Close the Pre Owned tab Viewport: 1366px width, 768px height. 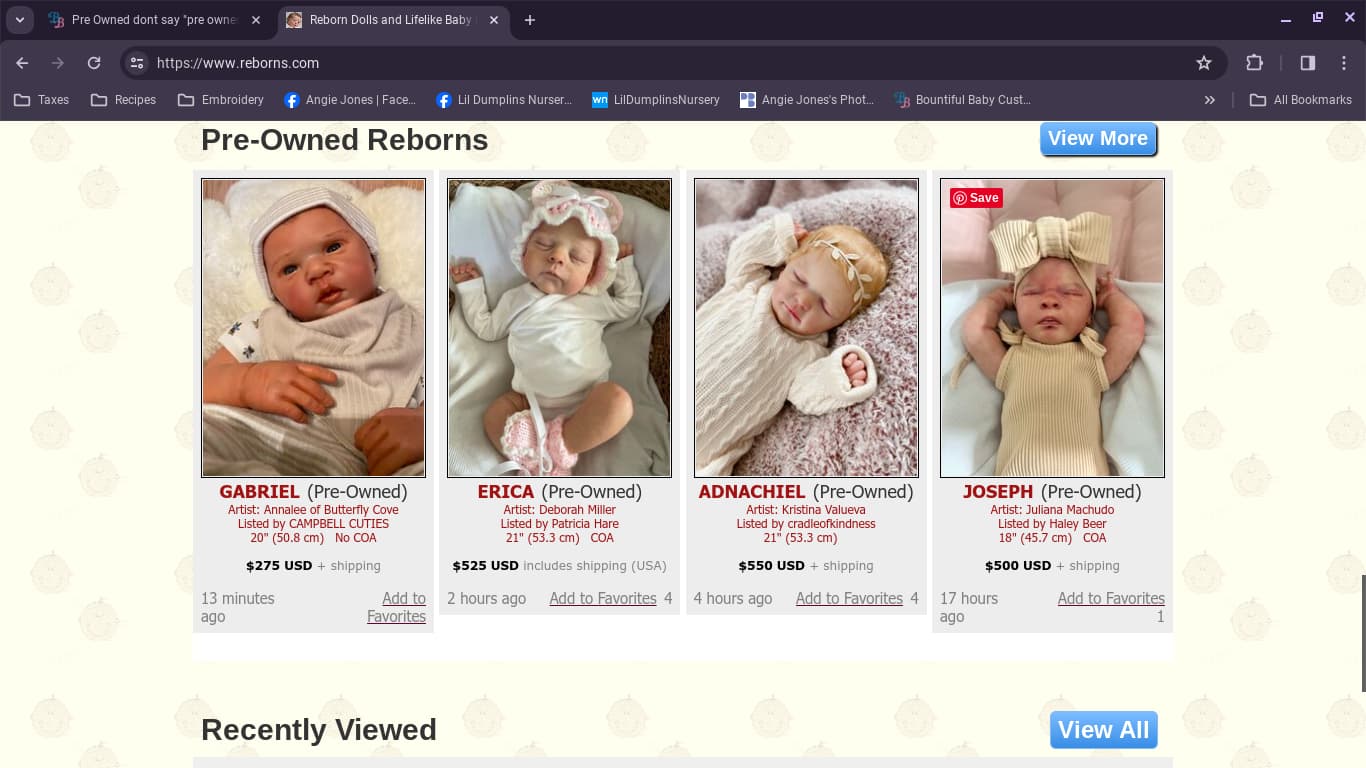point(256,20)
